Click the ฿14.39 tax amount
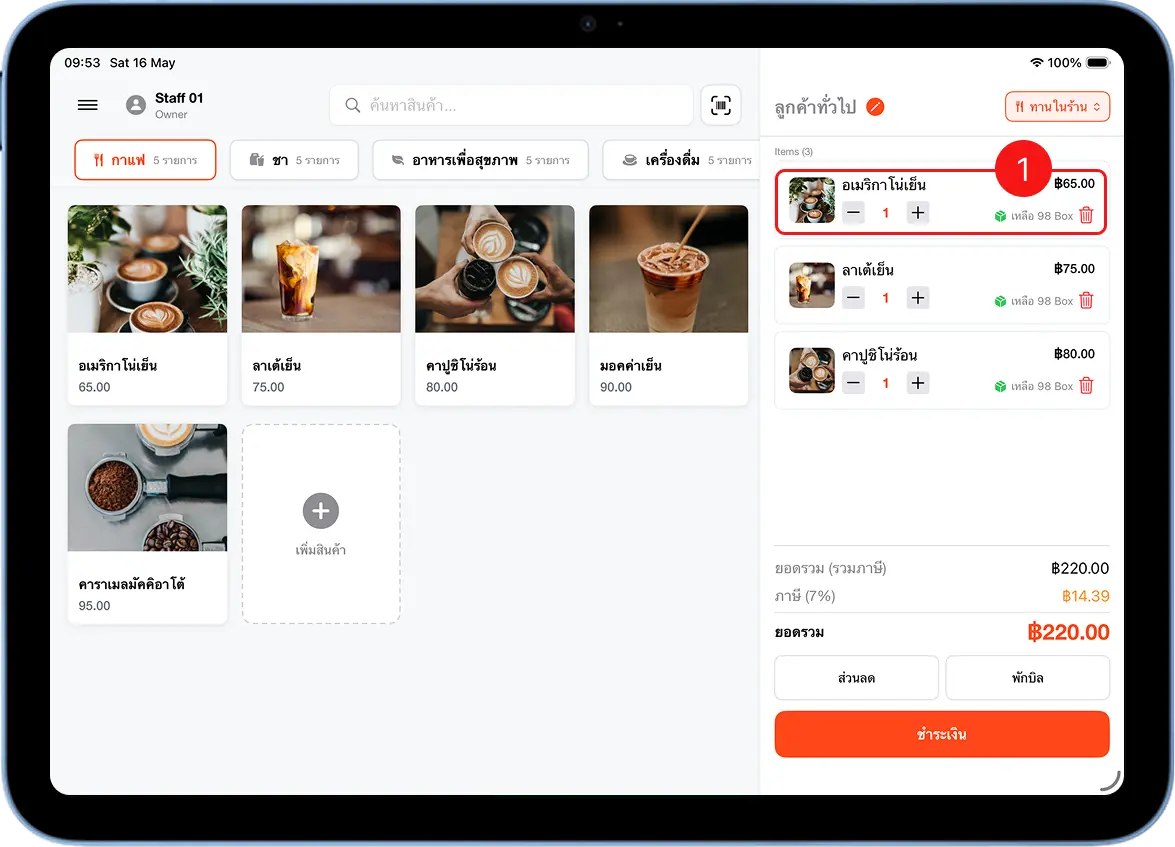 point(1085,596)
